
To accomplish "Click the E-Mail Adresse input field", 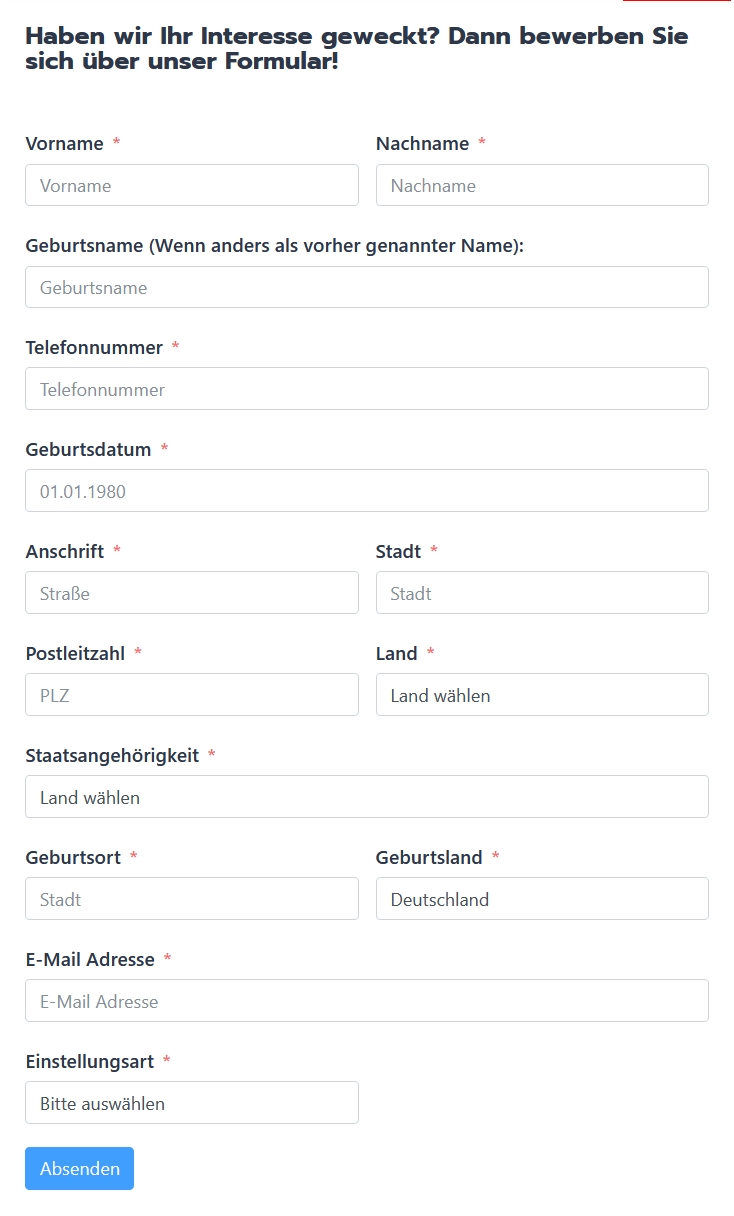I will pyautogui.click(x=367, y=1001).
